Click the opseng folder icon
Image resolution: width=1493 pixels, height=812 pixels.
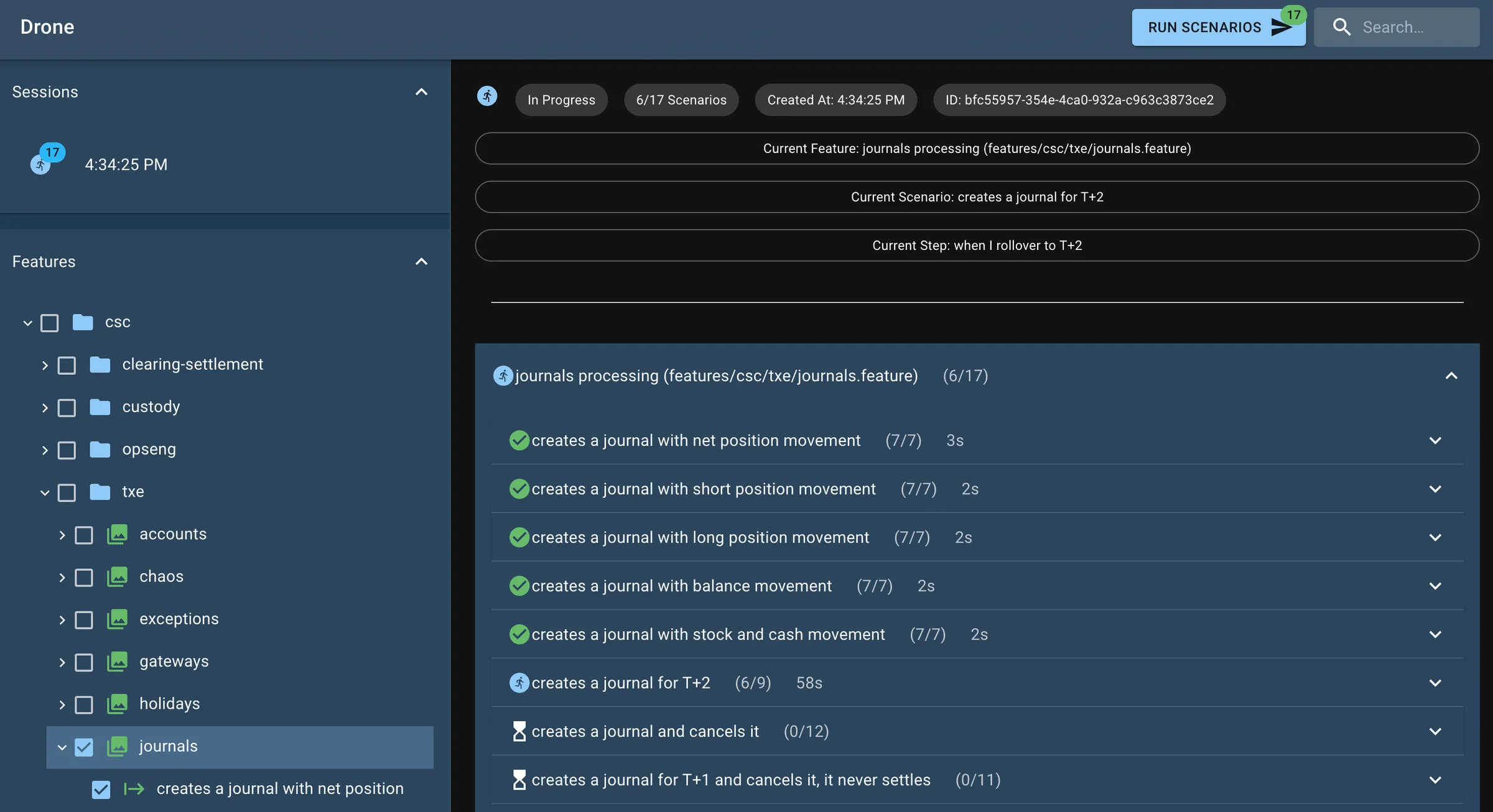point(100,450)
